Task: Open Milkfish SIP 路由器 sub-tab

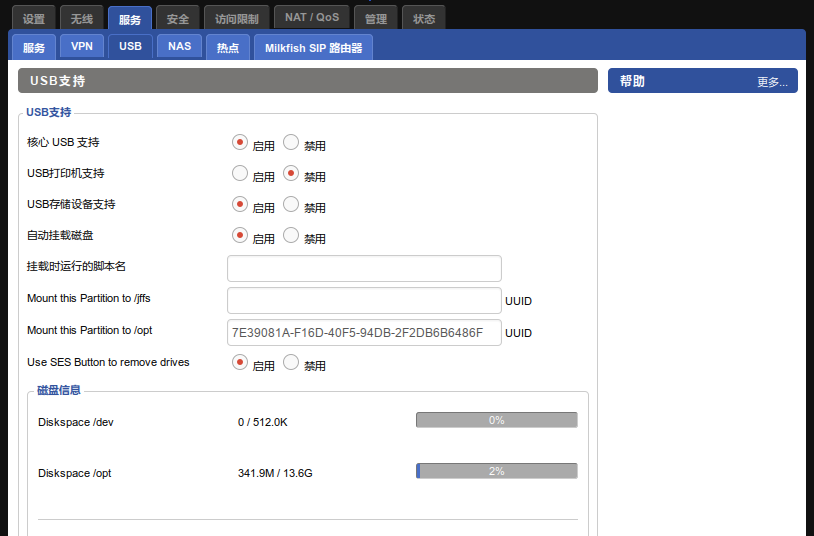Action: [x=313, y=47]
